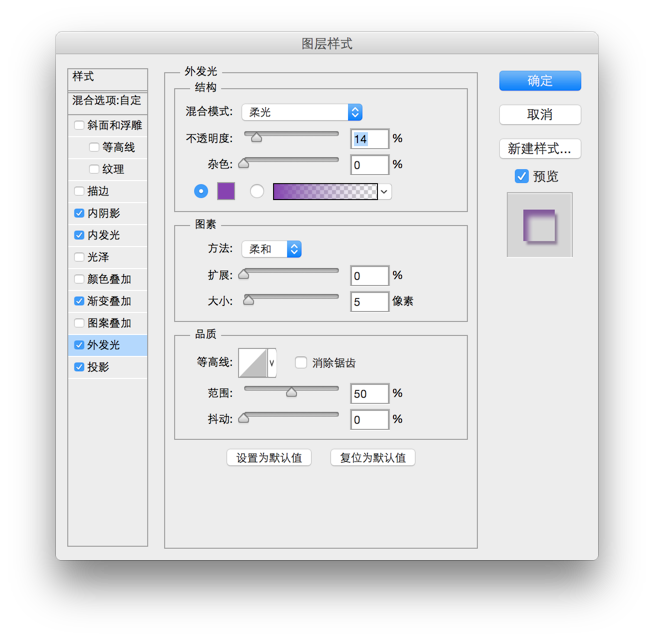
Task: Enable the 等高线 checkbox in styles list
Action: 94,147
